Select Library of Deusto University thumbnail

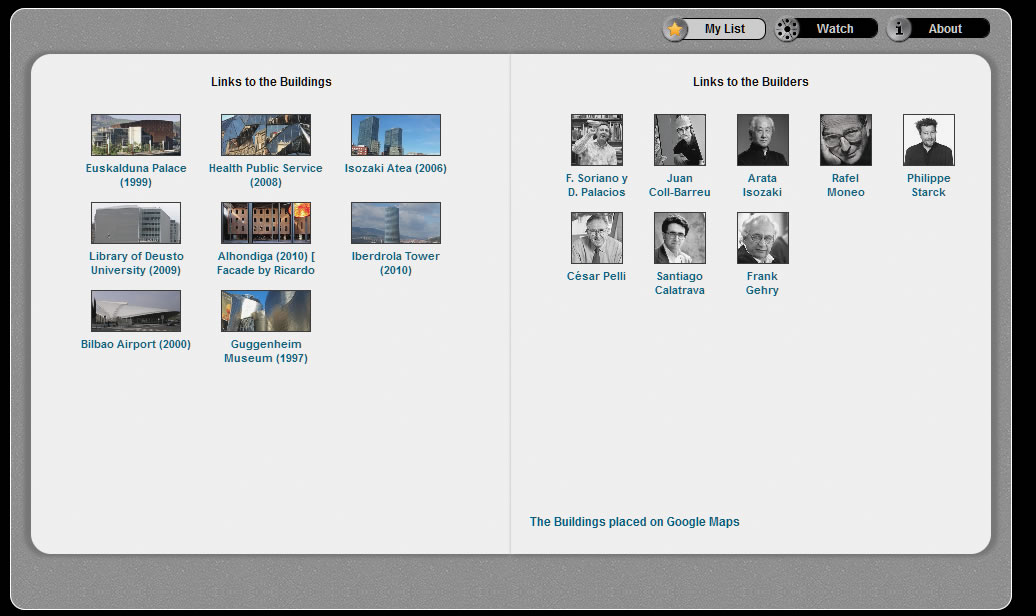[x=136, y=223]
